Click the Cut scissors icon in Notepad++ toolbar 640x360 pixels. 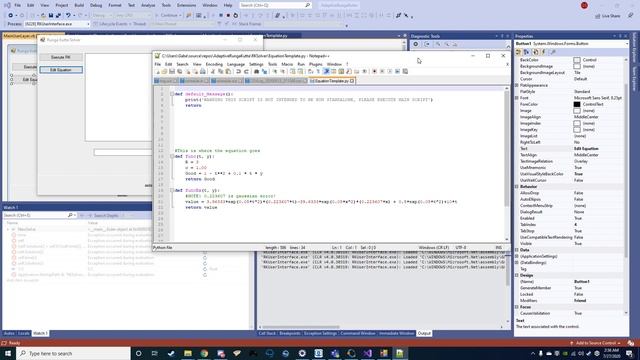click(x=213, y=71)
